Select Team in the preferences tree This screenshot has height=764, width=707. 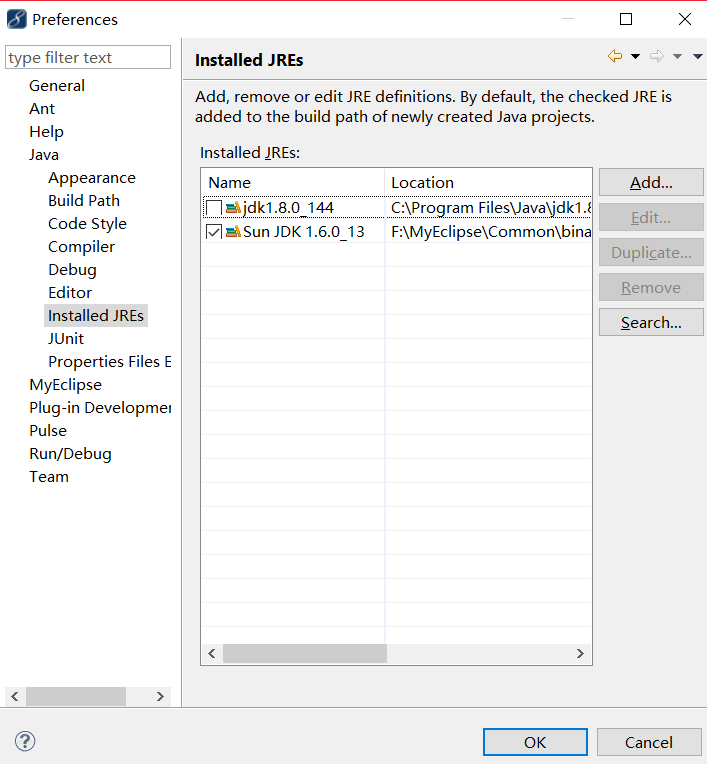point(49,477)
